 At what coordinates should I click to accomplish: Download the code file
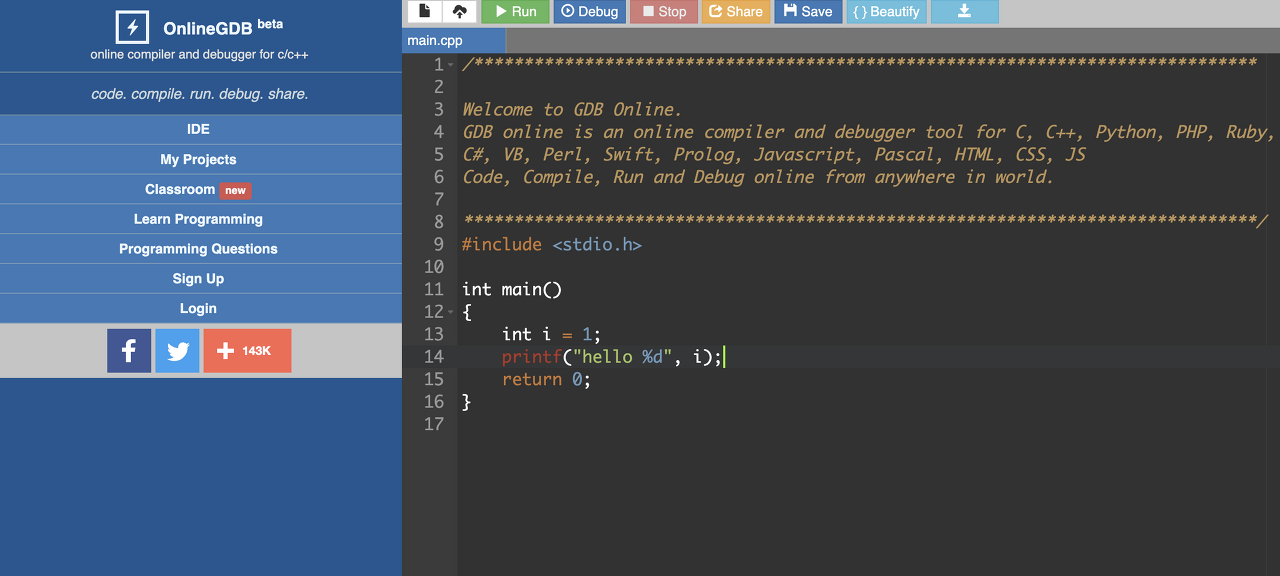tap(964, 11)
